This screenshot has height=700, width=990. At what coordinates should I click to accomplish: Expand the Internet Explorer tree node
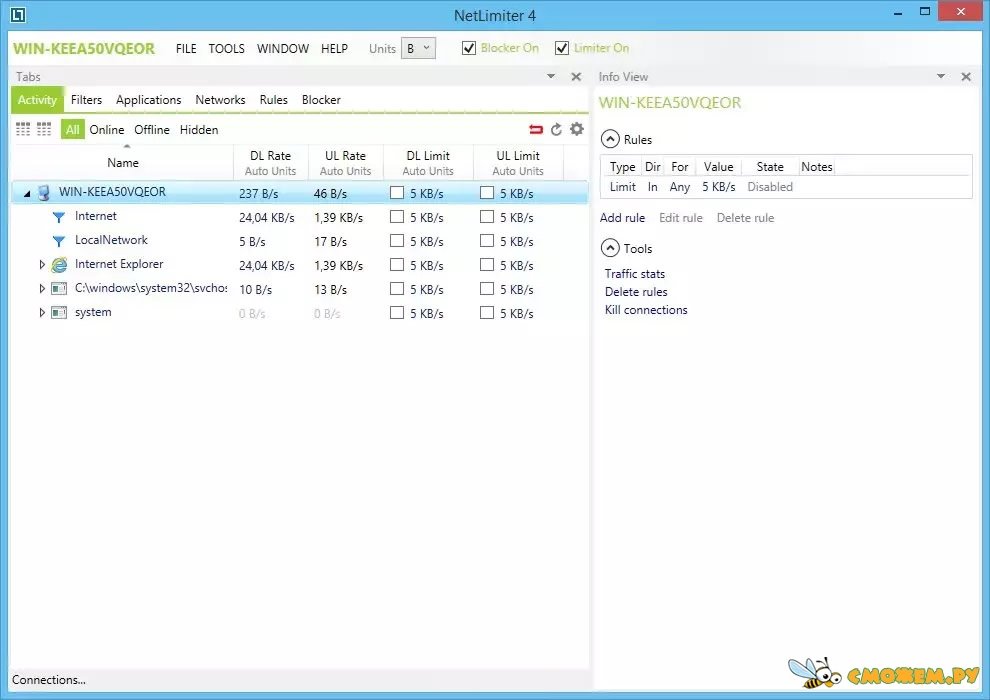pyautogui.click(x=42, y=265)
